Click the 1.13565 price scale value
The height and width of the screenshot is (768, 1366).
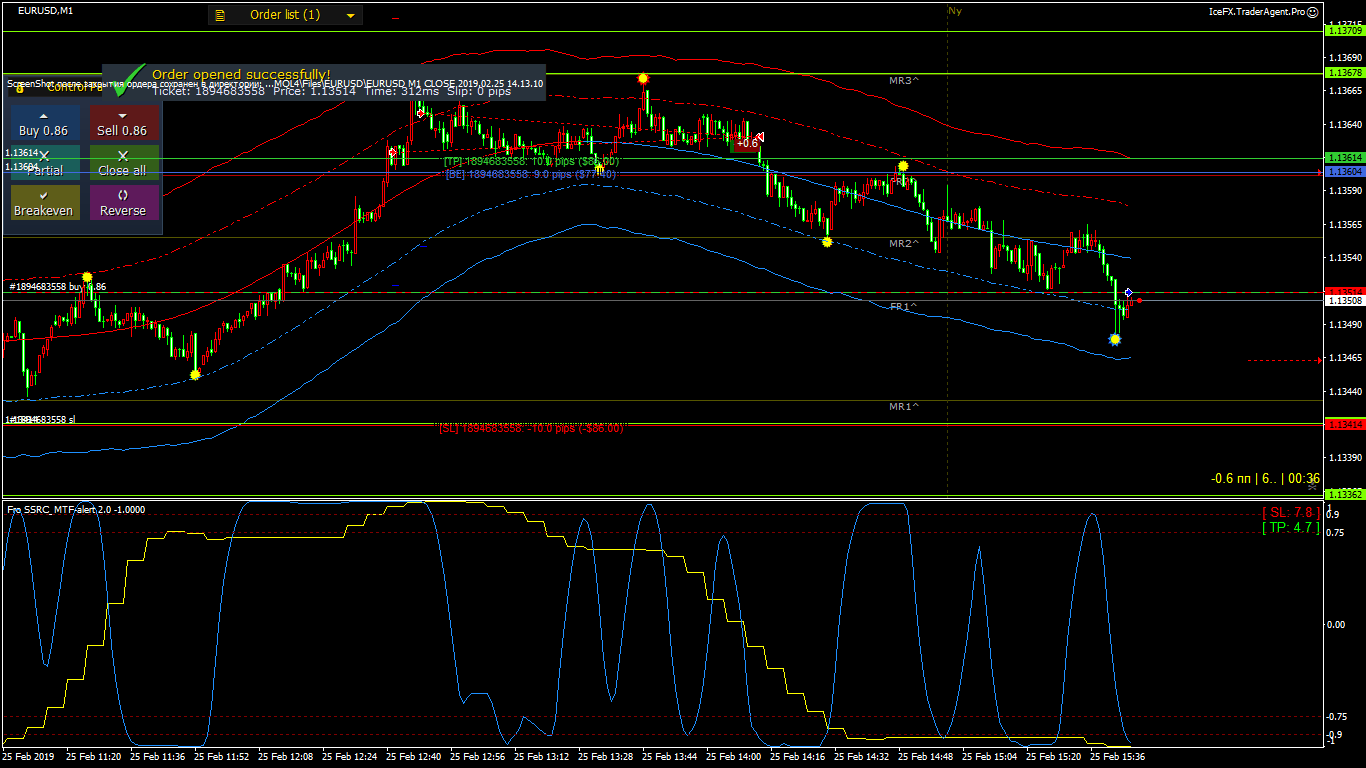pyautogui.click(x=1344, y=224)
